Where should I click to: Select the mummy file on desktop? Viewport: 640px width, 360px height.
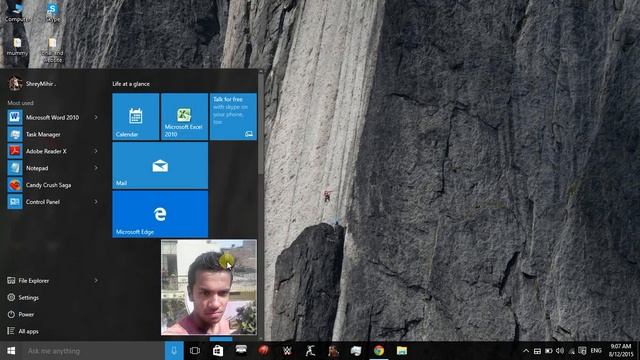[x=17, y=47]
